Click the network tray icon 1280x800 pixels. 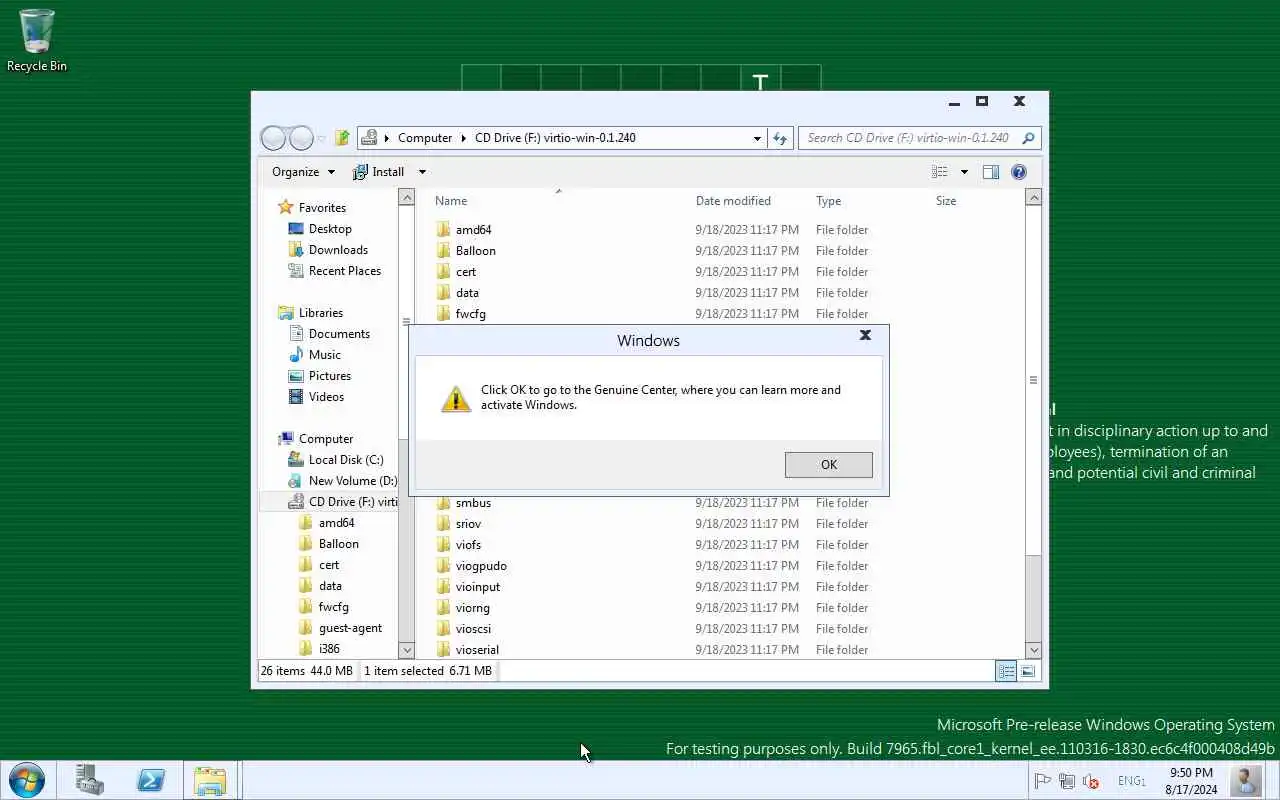[1066, 781]
